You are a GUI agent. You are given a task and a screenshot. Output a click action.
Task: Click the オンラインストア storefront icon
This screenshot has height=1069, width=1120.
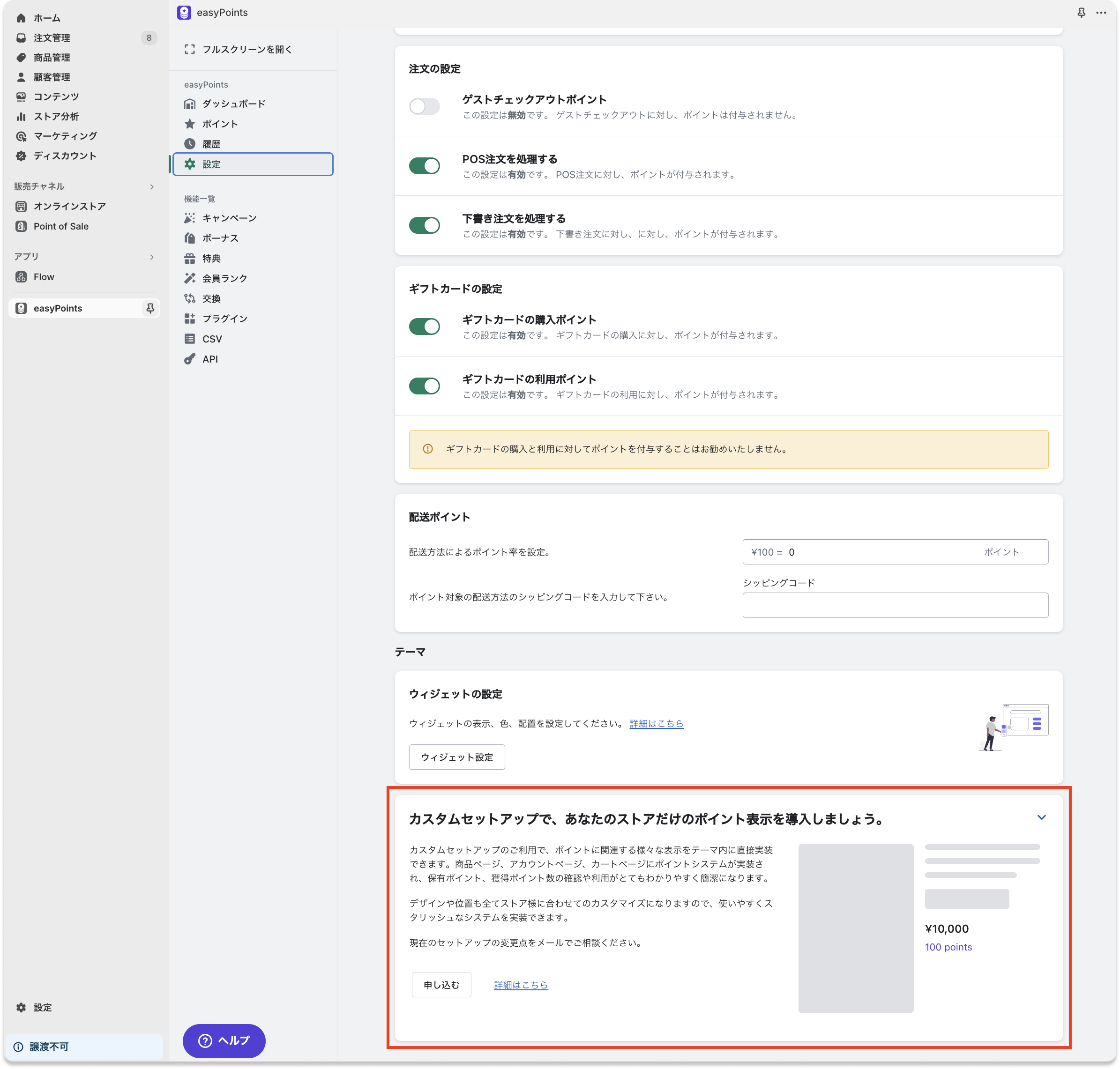point(21,206)
